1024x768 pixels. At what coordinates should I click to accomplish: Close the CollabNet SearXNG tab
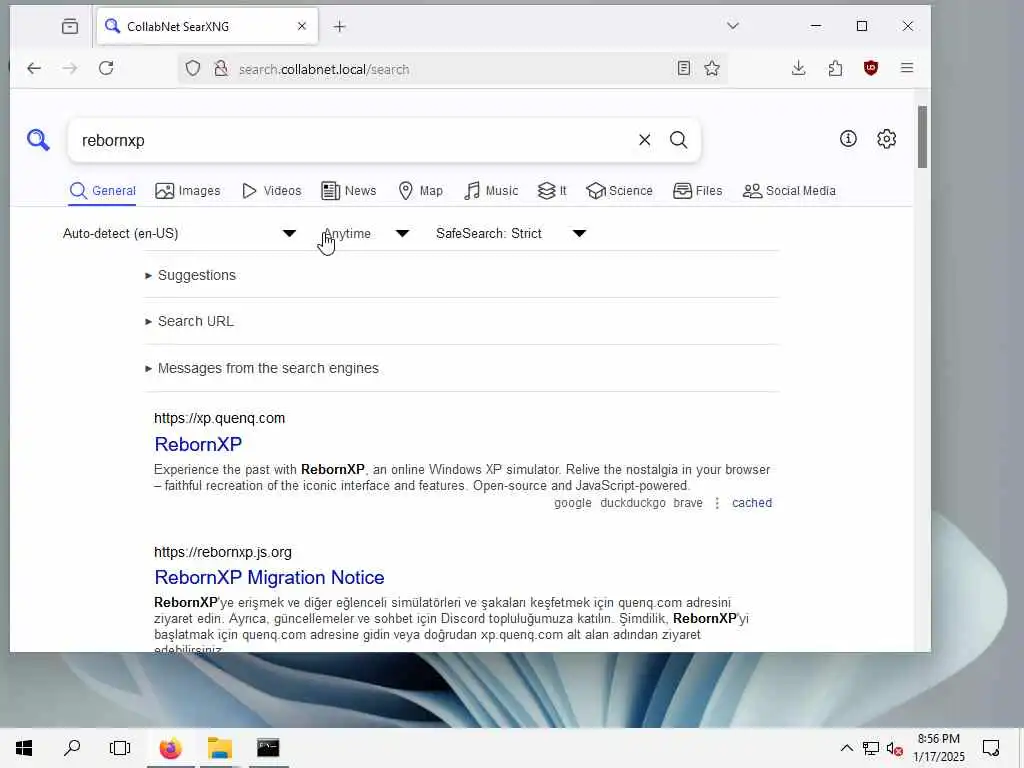coord(302,26)
